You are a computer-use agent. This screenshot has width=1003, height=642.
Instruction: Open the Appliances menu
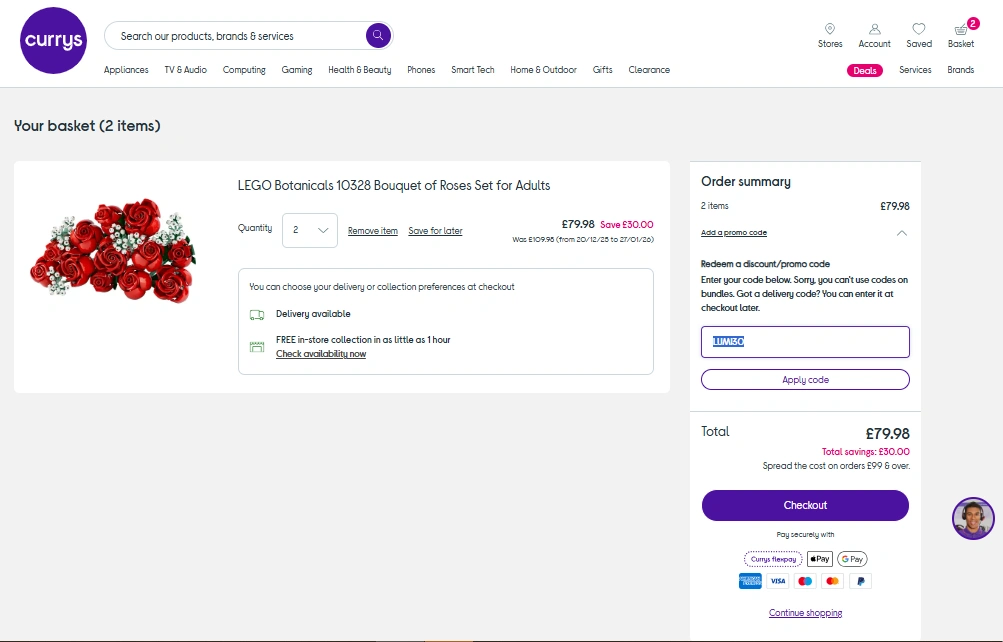coord(126,70)
